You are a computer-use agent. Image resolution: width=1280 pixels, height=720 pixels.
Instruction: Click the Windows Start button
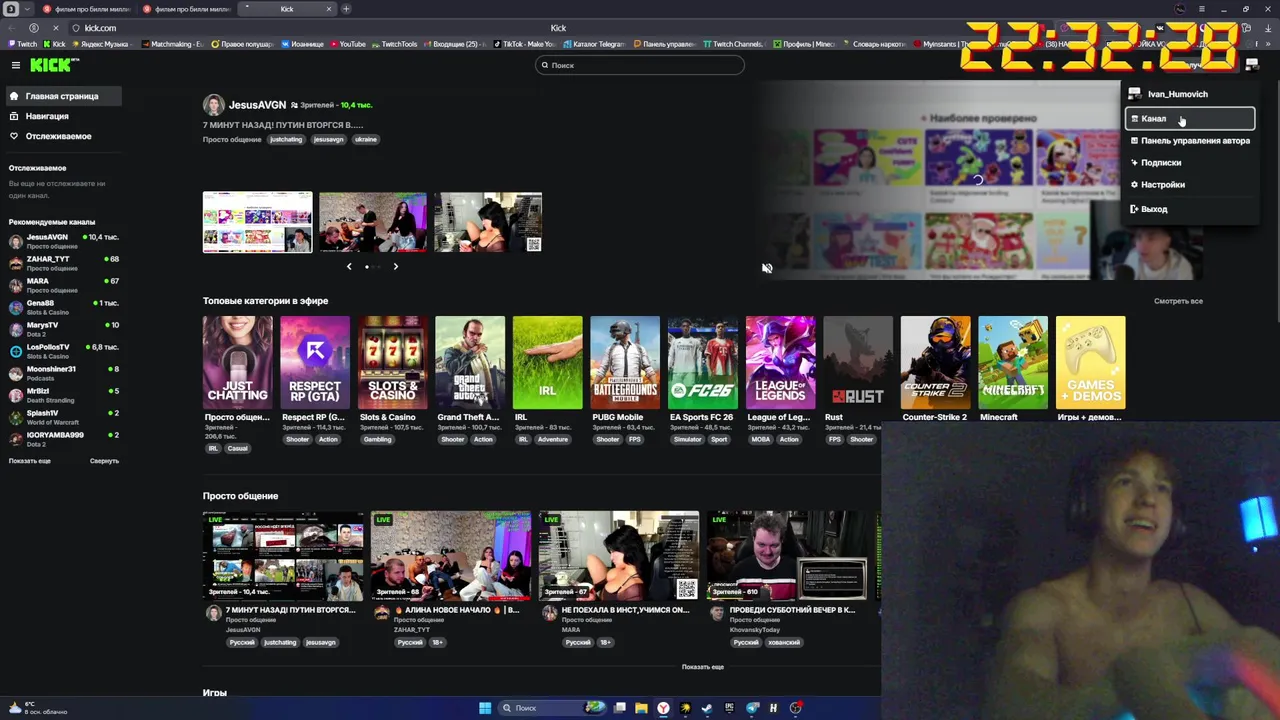click(485, 708)
